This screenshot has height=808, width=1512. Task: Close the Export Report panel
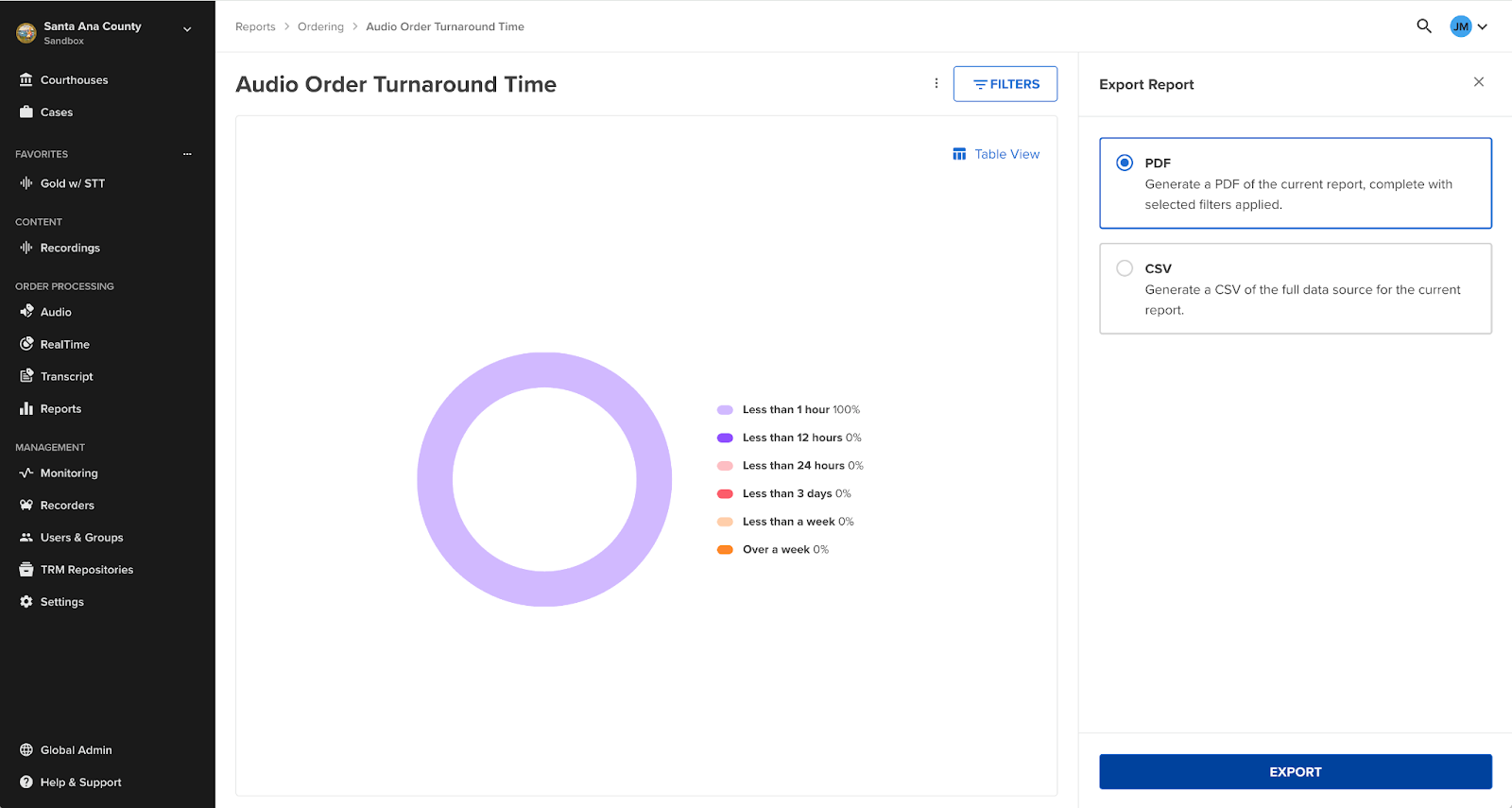pos(1479,82)
